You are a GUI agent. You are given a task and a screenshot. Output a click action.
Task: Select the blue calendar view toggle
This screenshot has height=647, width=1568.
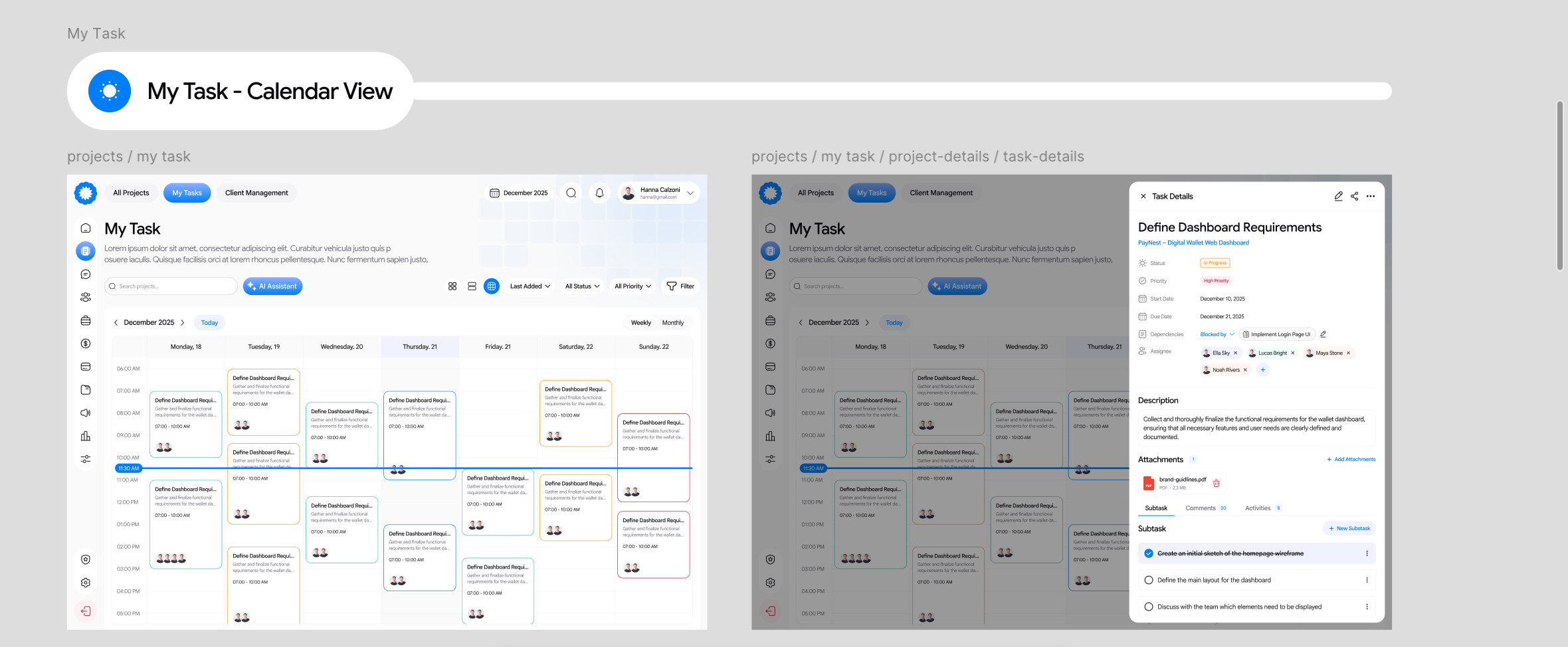[x=492, y=286]
